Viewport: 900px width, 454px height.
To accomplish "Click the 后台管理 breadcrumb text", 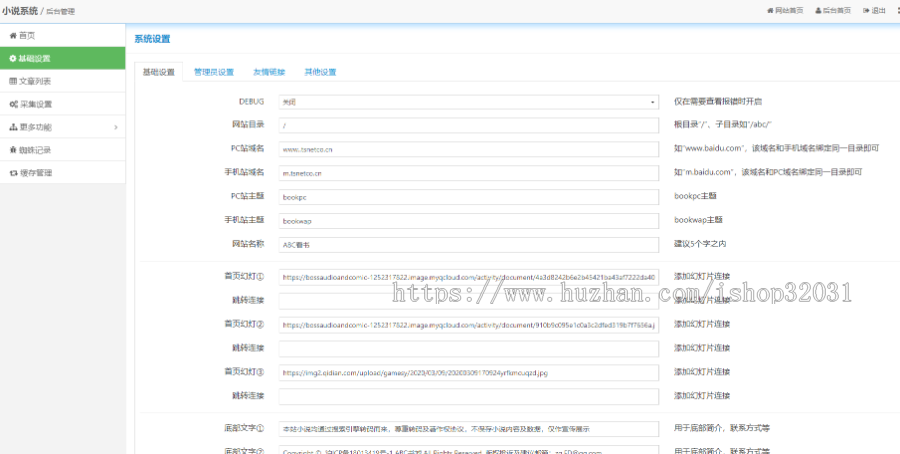I will [60, 11].
